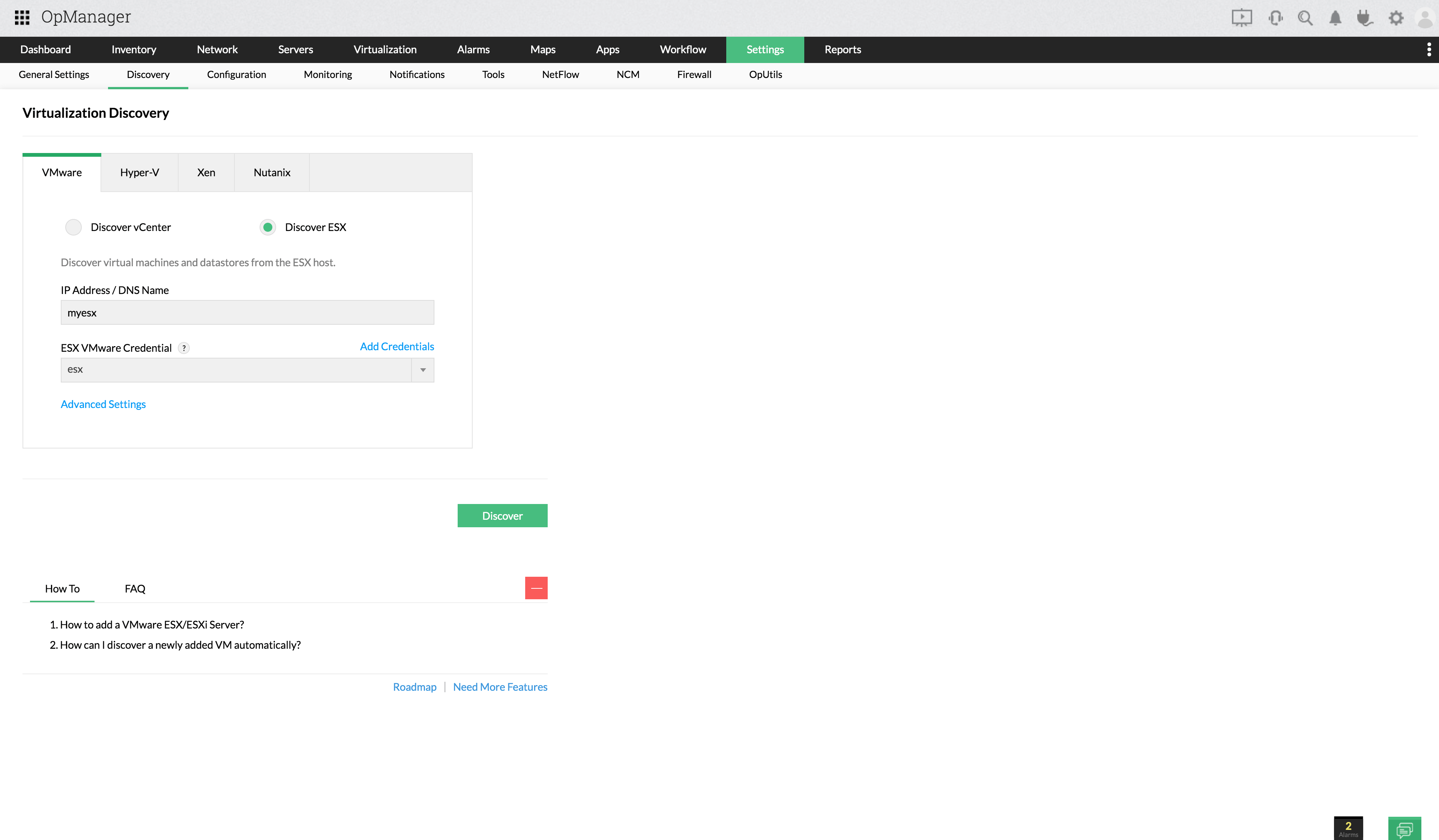Open the user profile avatar icon
The width and height of the screenshot is (1439, 840).
pos(1425,18)
